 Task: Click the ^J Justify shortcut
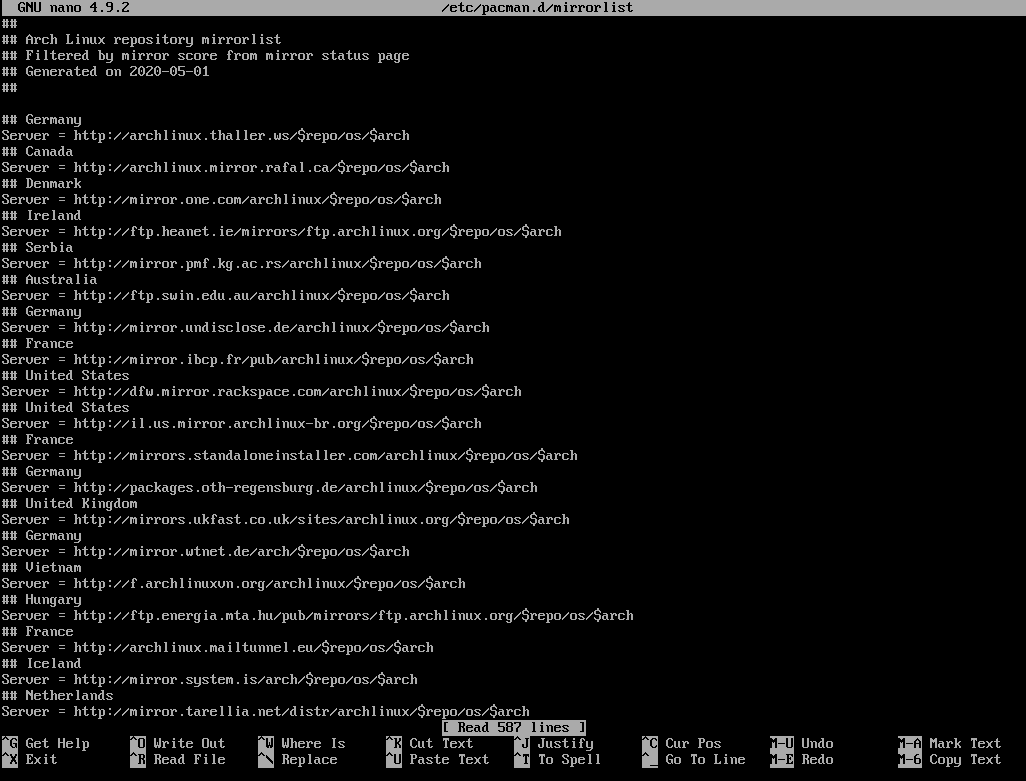pyautogui.click(x=554, y=744)
